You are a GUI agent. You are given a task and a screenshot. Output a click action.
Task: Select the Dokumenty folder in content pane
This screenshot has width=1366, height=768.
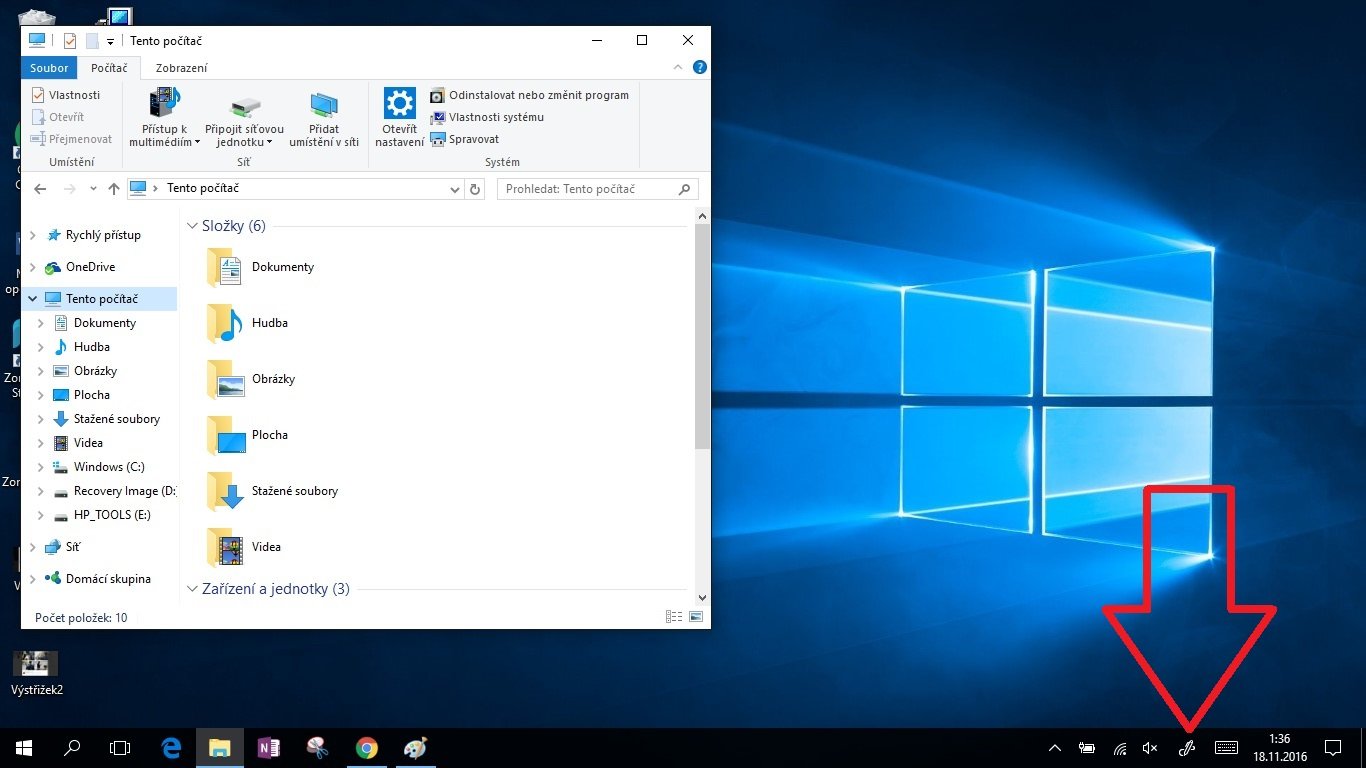point(261,267)
